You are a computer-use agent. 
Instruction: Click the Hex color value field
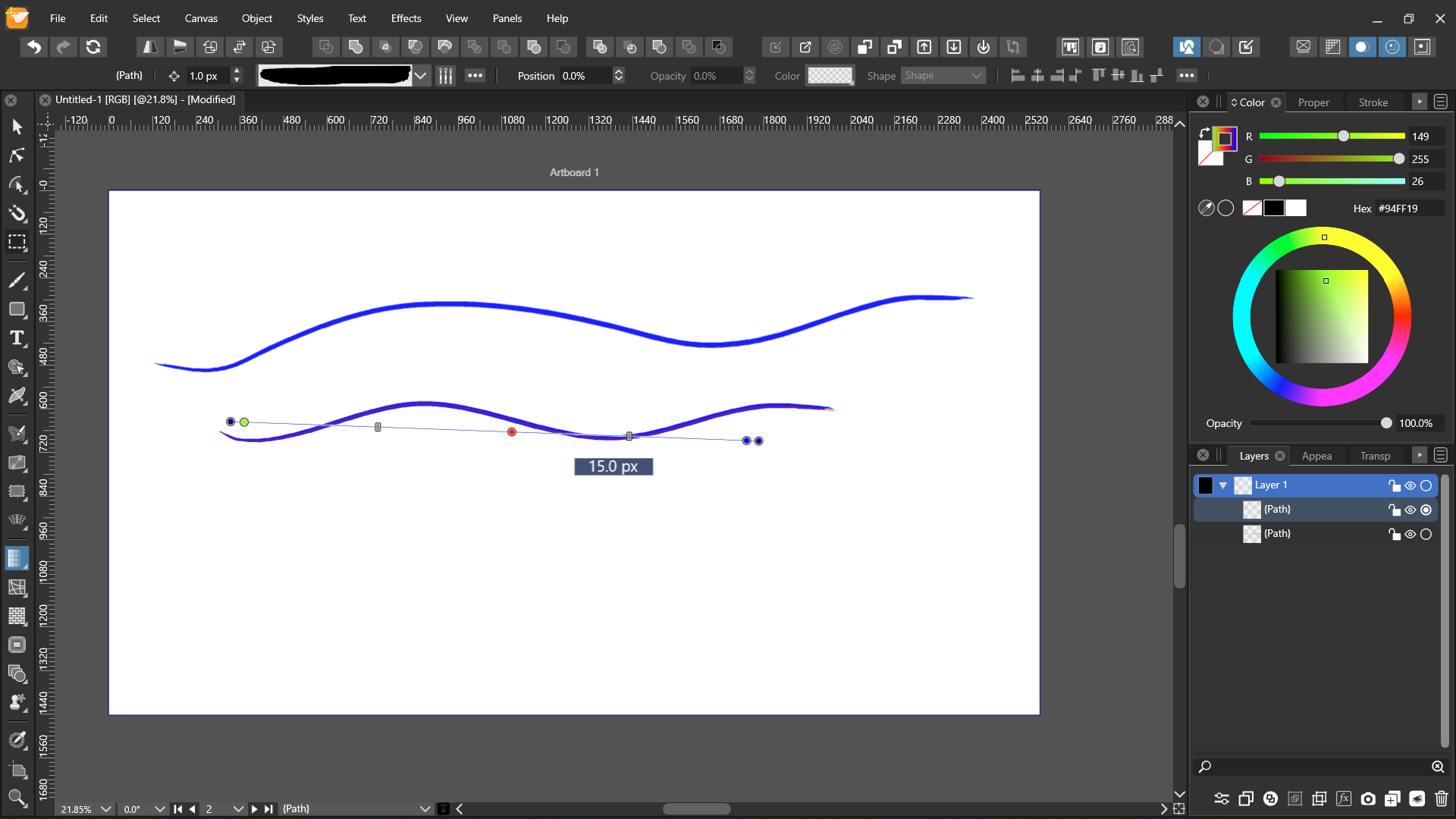1407,209
